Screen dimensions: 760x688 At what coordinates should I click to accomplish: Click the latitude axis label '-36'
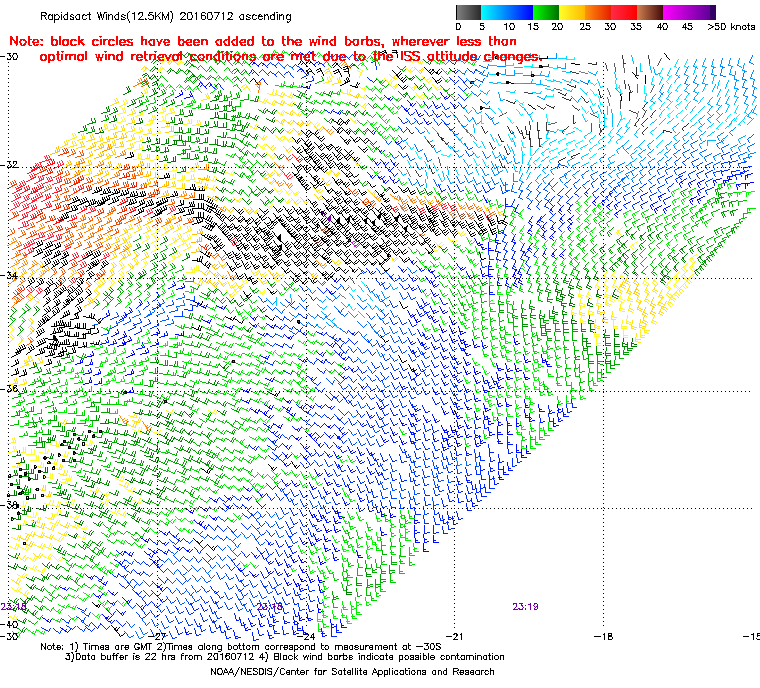pyautogui.click(x=9, y=389)
